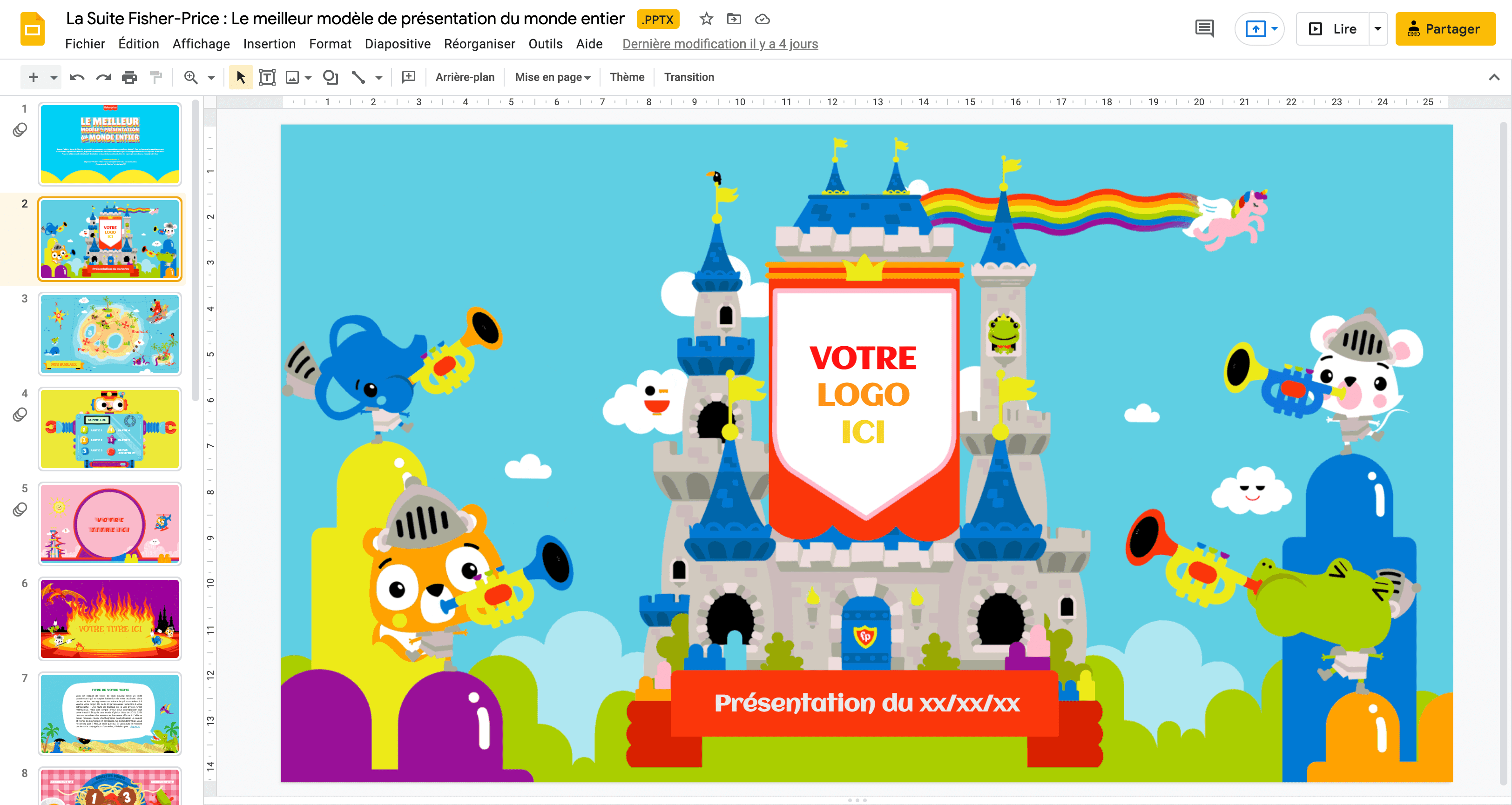This screenshot has height=805, width=1512.
Task: Click the Partager button
Action: point(1445,29)
